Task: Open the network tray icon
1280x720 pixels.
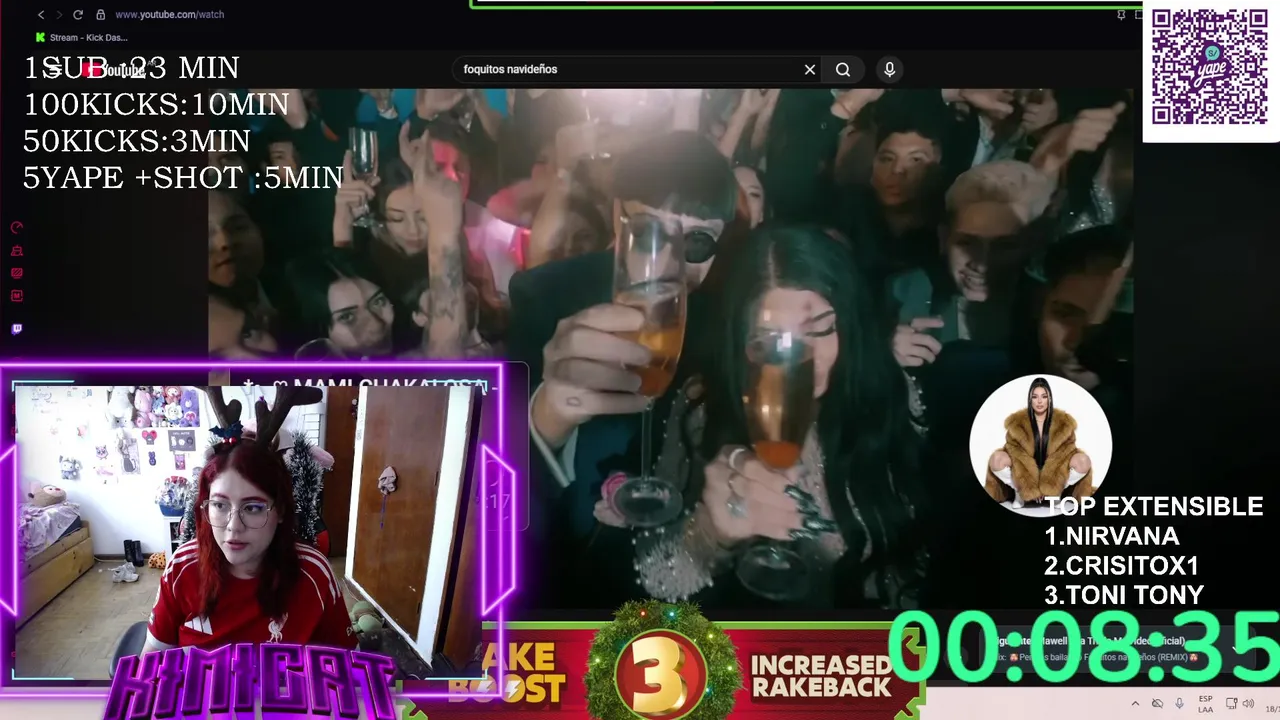Action: click(1231, 703)
